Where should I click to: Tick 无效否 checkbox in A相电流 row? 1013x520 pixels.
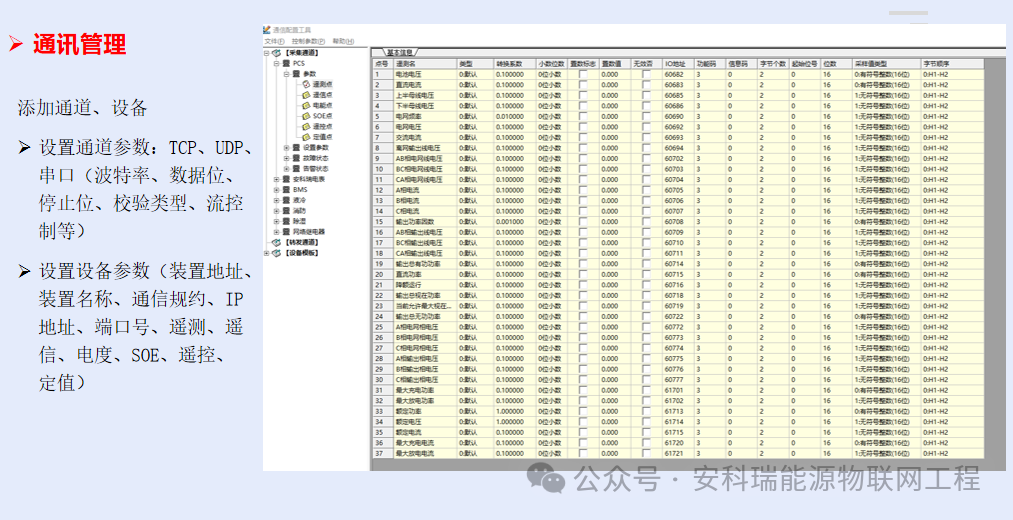647,190
